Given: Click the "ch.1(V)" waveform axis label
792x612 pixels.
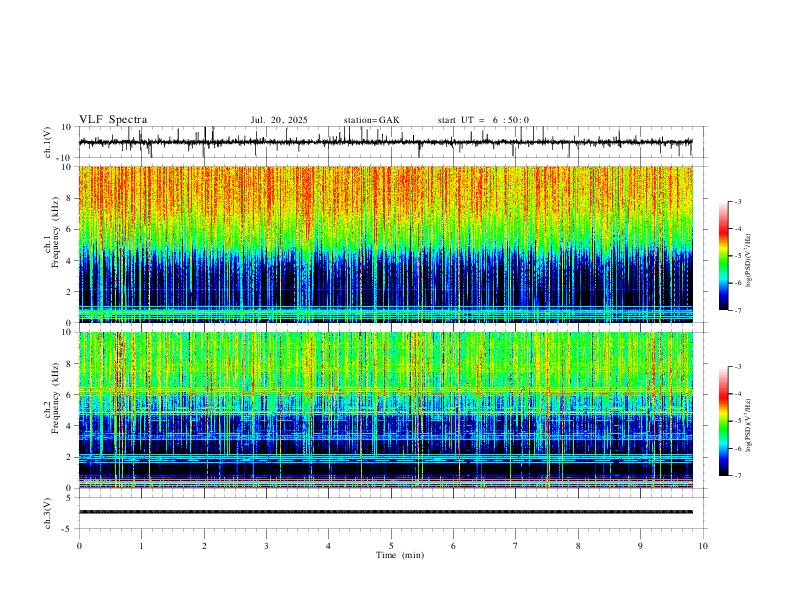Looking at the screenshot, I should pyautogui.click(x=48, y=142).
